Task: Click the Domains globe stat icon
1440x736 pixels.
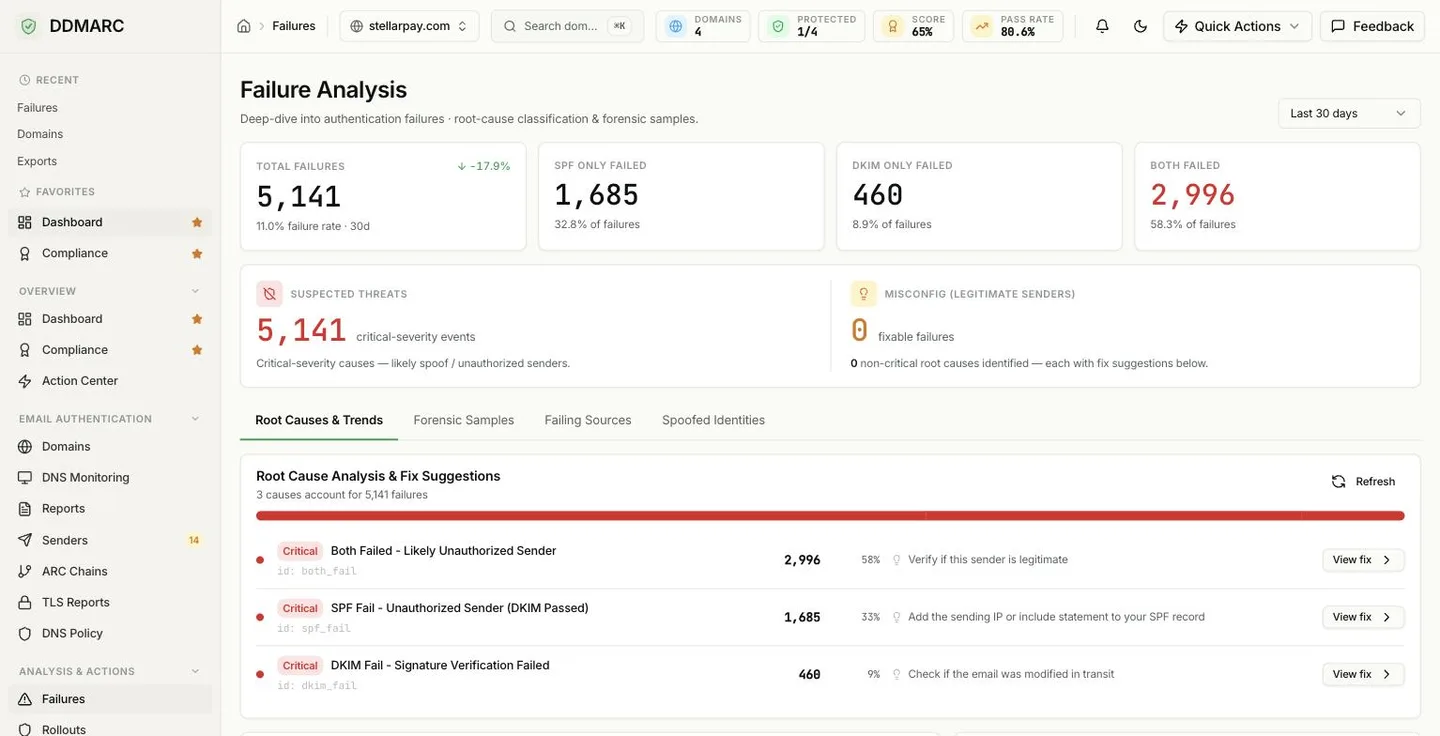Action: (676, 26)
